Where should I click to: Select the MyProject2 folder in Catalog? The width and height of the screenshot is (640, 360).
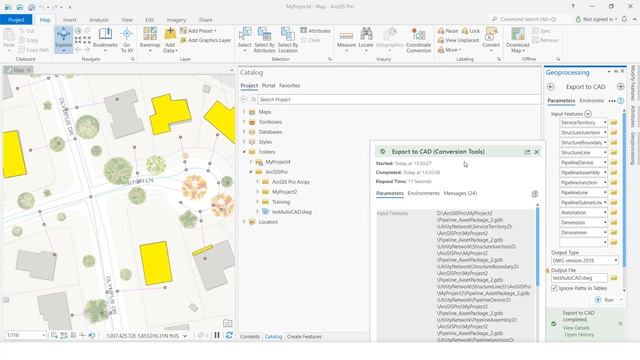[x=284, y=192]
